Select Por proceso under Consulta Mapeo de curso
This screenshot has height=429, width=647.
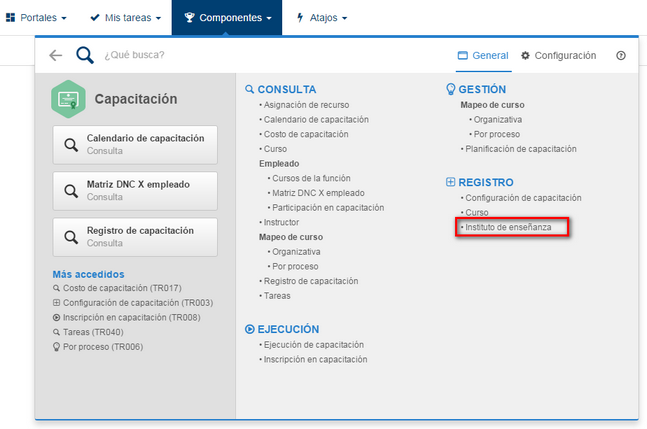[295, 266]
